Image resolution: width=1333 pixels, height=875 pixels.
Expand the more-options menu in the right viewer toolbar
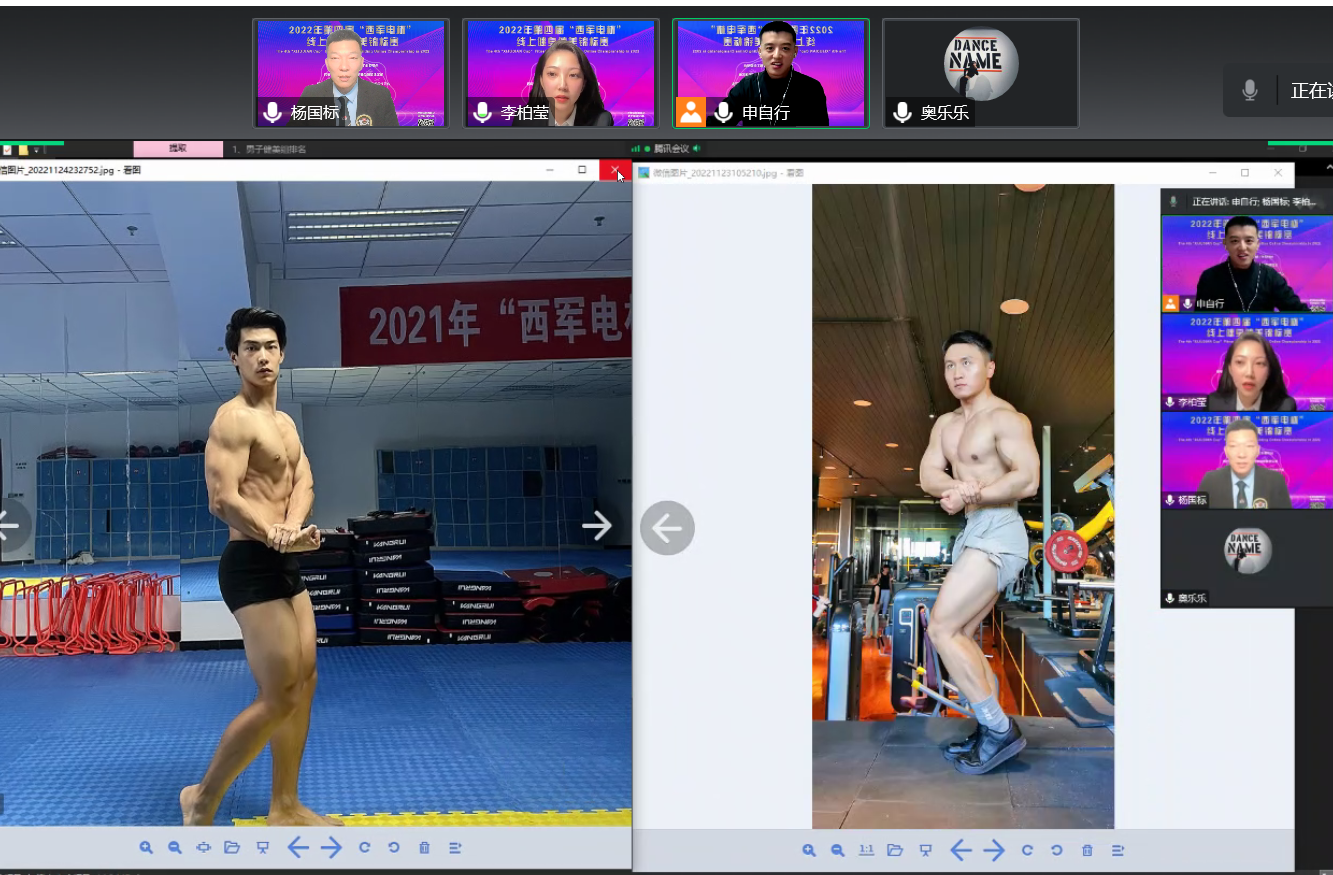1118,851
